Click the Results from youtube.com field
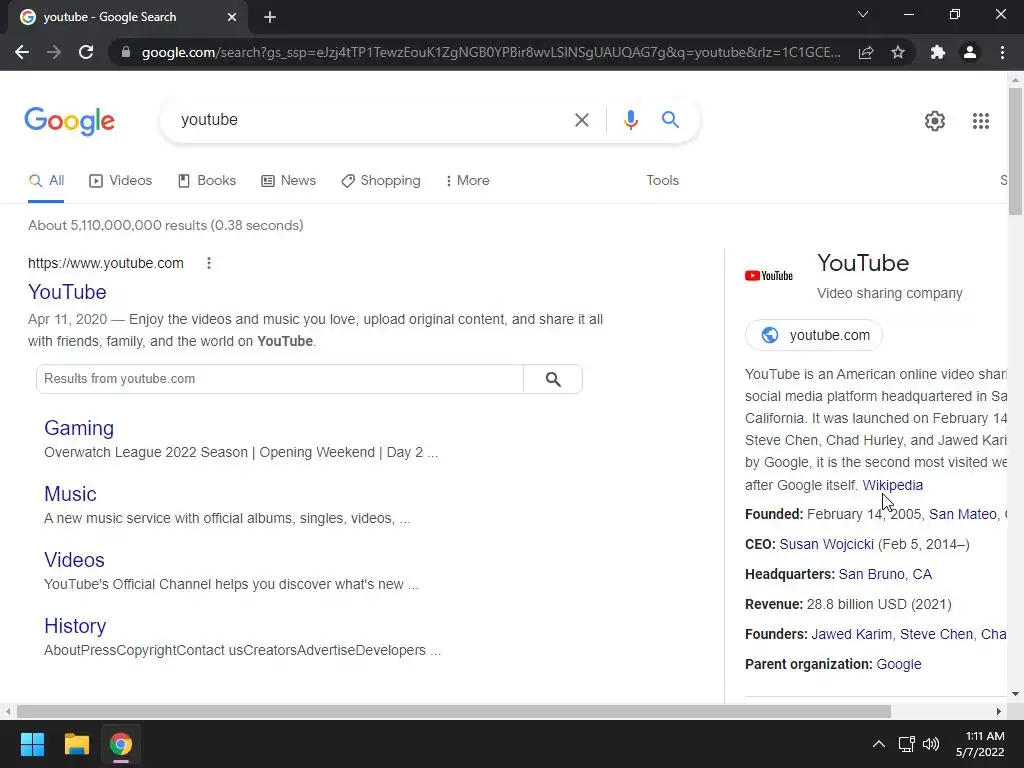Screen dimensions: 1024x768 [x=280, y=379]
